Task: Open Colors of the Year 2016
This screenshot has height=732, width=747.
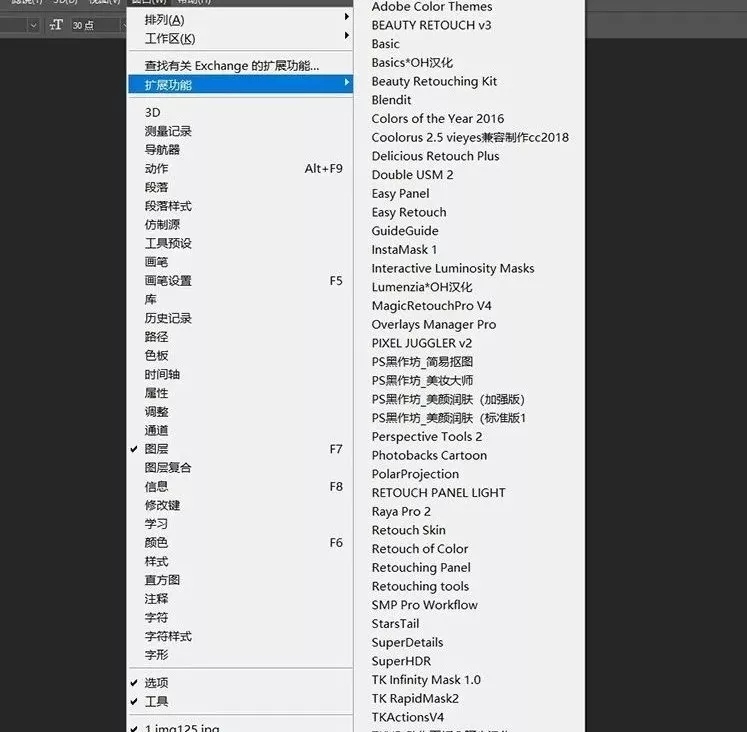Action: (437, 119)
